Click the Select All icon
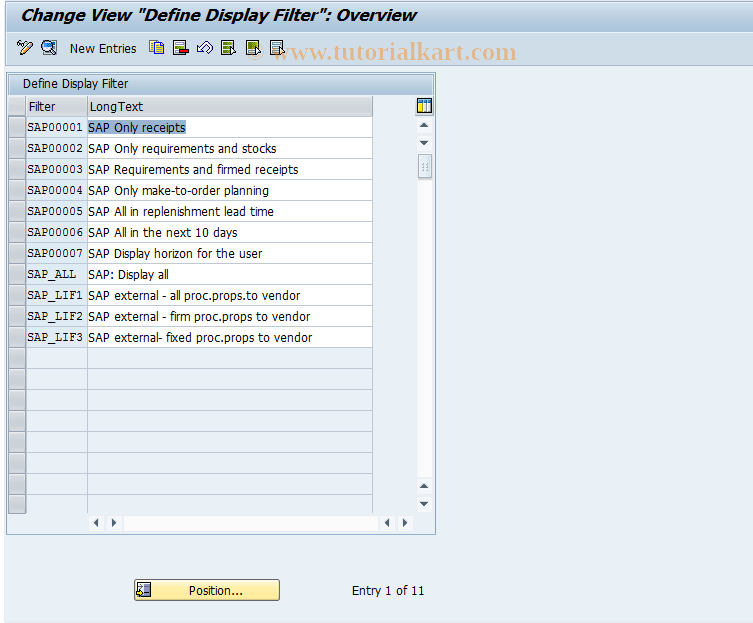 pos(229,48)
